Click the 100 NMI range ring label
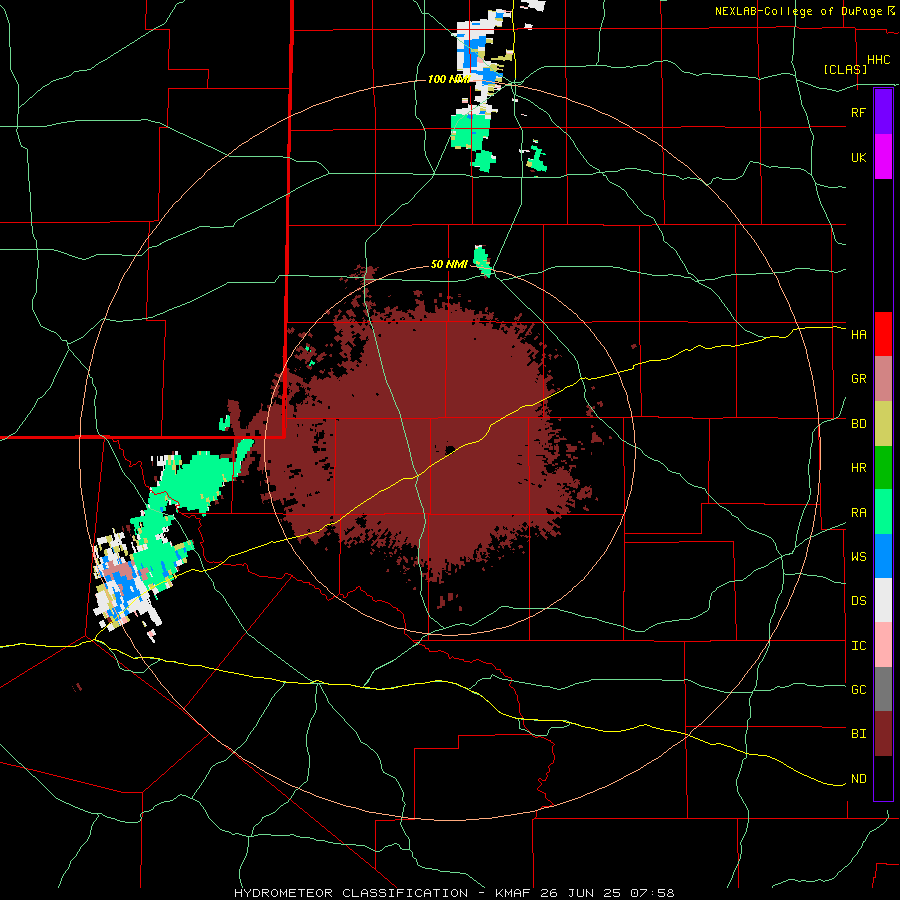This screenshot has width=900, height=900. click(448, 79)
